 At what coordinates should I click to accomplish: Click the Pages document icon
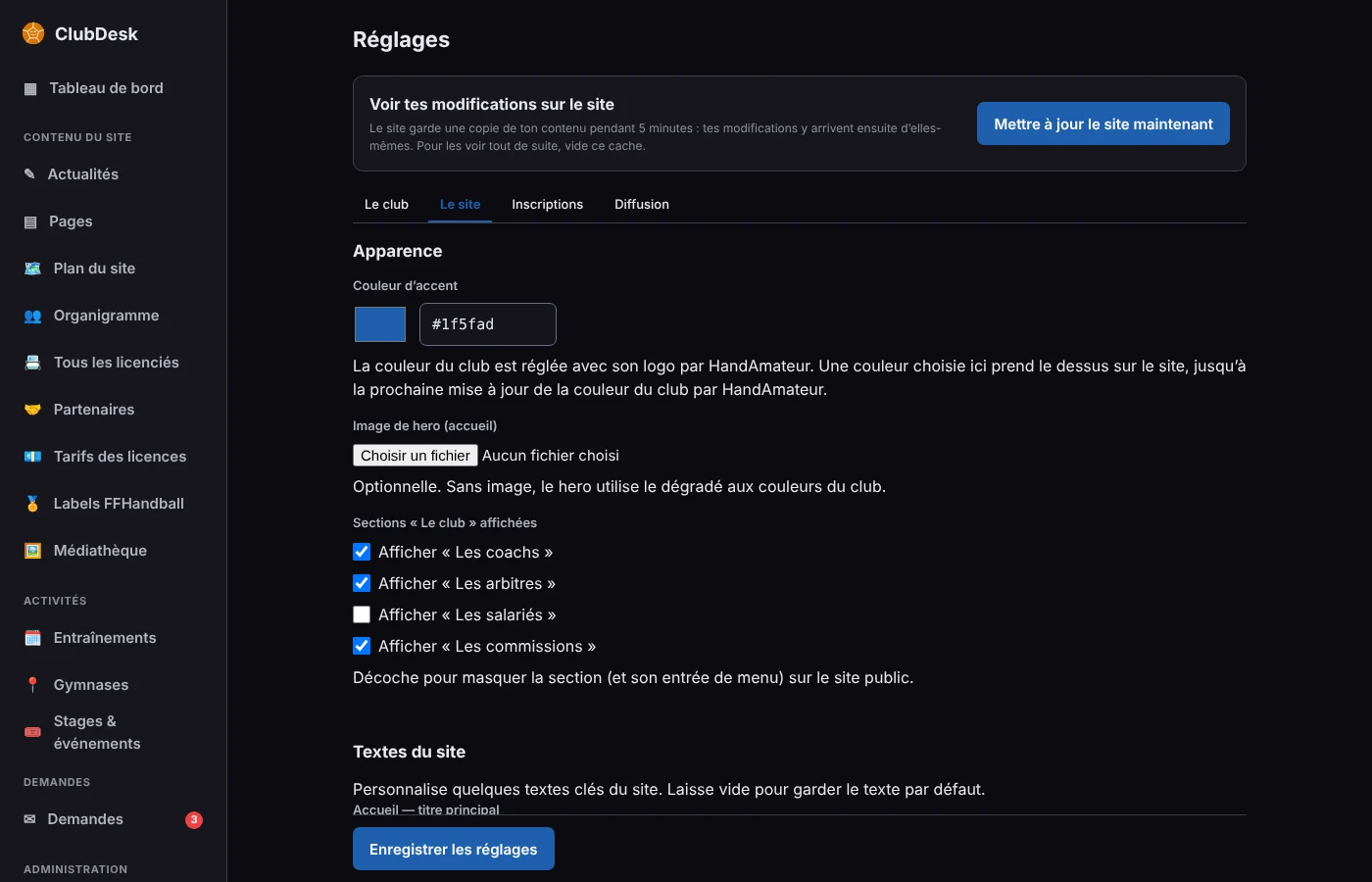[30, 222]
